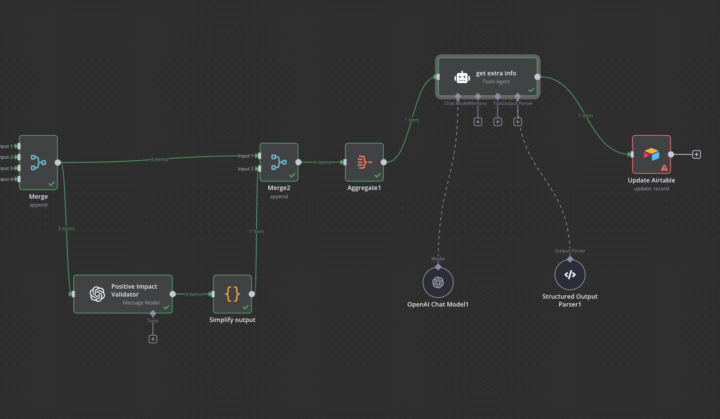This screenshot has height=419, width=720.
Task: Click the 'Message Model' subtitle text
Action: click(x=141, y=303)
